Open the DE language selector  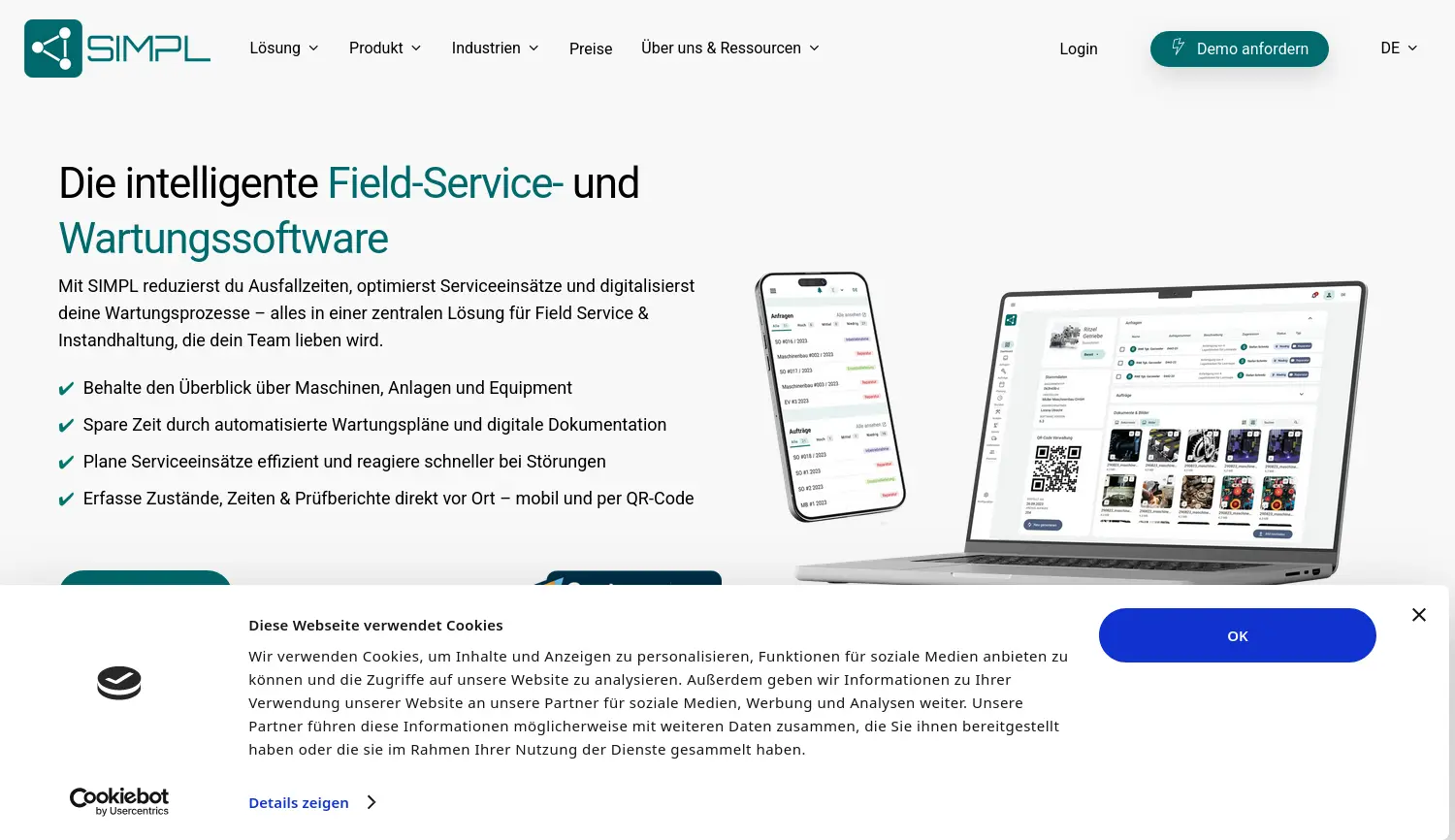(x=1398, y=48)
